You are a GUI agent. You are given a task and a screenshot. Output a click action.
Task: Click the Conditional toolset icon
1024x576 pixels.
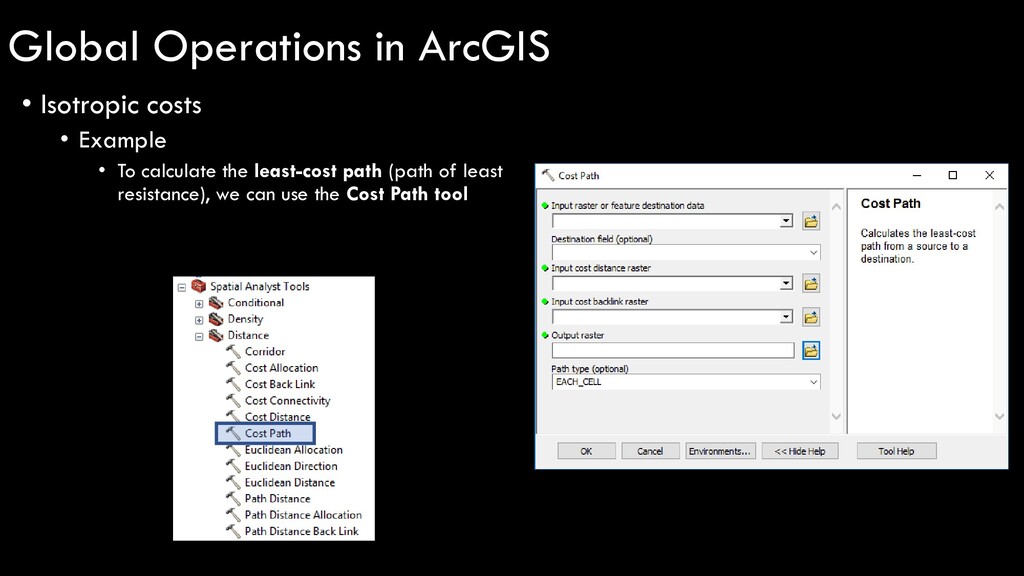216,303
